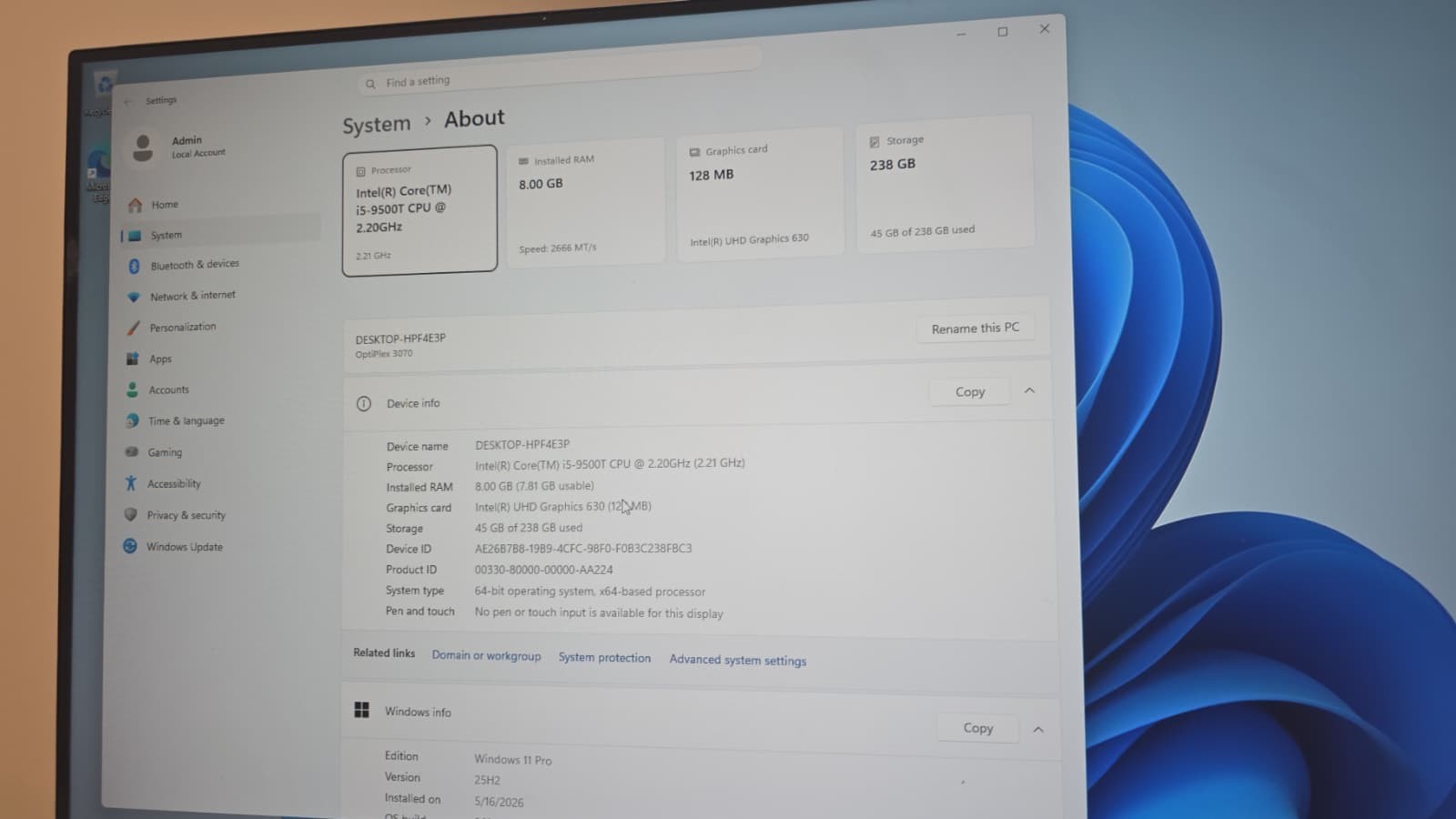
Task: Select the Processor summary card
Action: point(420,210)
